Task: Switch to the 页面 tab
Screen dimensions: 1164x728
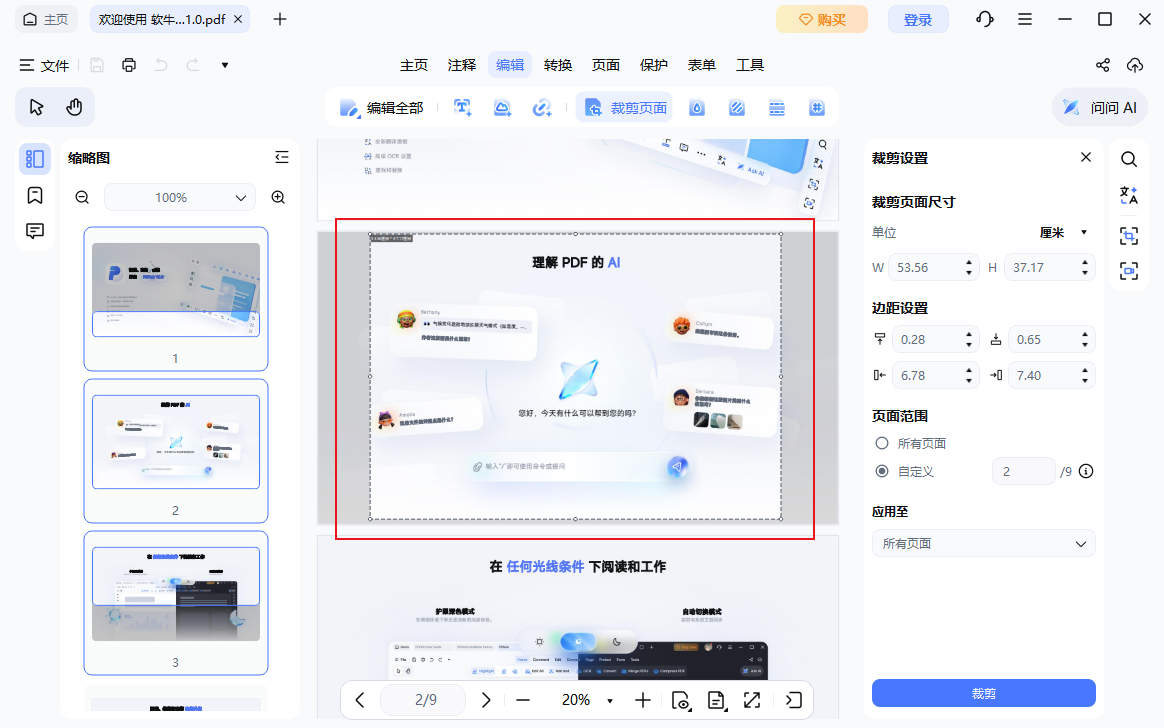Action: coord(606,65)
